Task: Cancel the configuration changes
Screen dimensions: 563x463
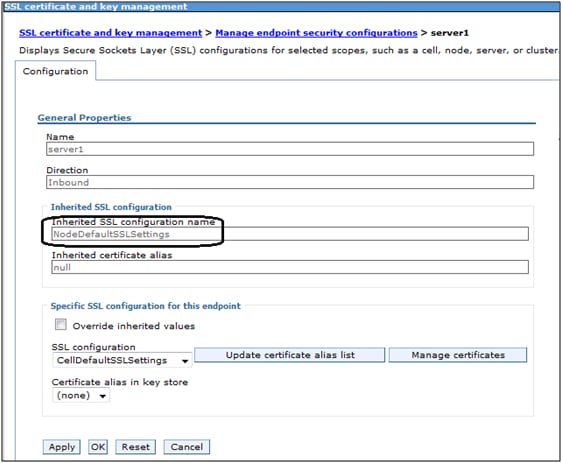Action: [x=187, y=447]
